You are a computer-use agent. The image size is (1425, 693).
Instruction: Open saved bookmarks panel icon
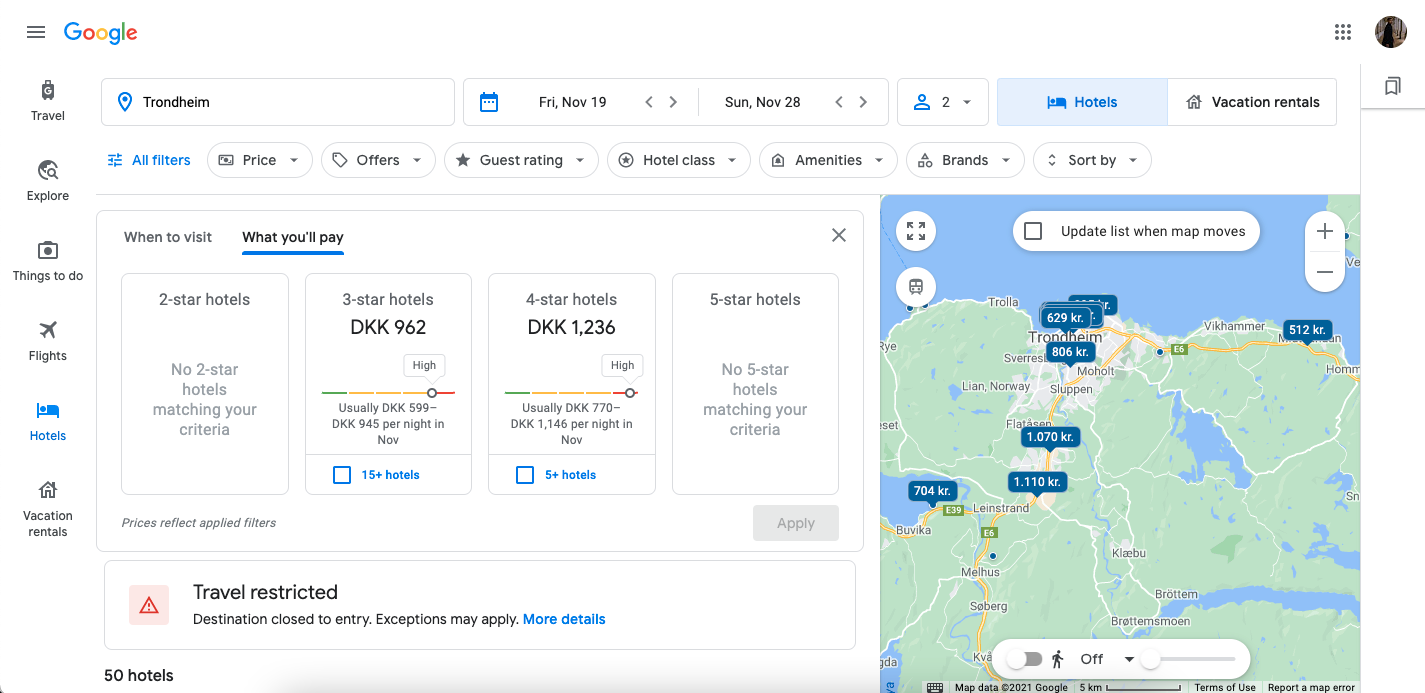coord(1392,87)
